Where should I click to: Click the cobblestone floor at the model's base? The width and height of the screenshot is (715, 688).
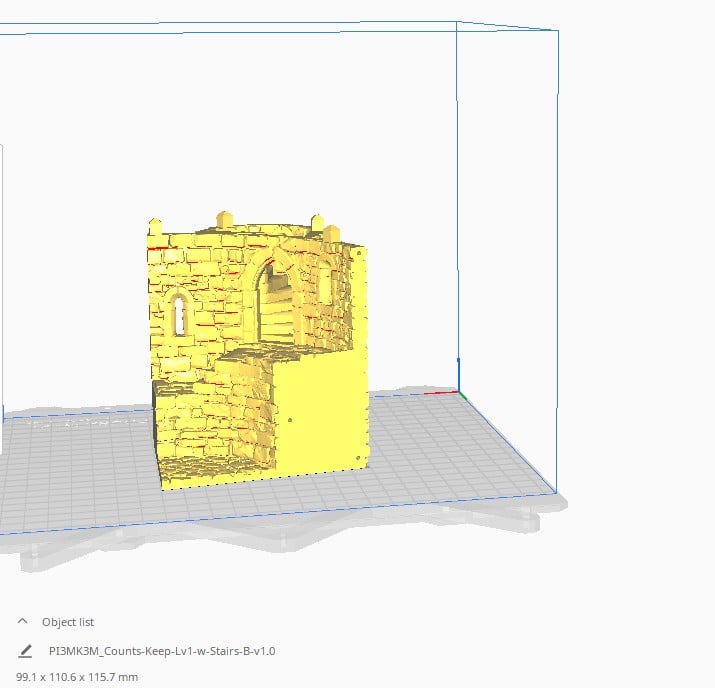210,468
